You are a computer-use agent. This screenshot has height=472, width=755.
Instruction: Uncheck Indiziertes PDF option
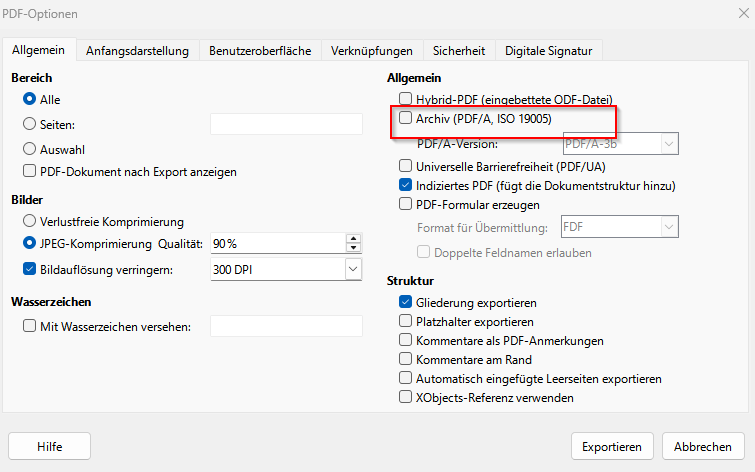click(x=405, y=185)
